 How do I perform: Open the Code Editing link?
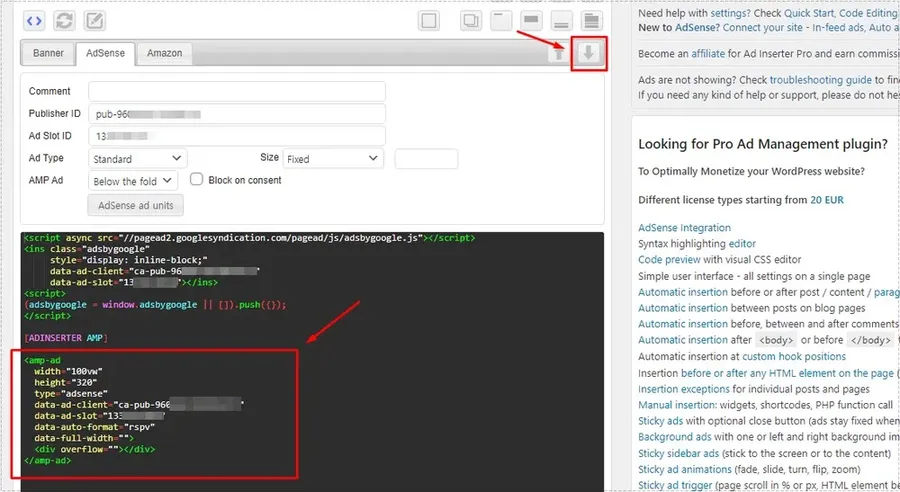pyautogui.click(x=867, y=13)
